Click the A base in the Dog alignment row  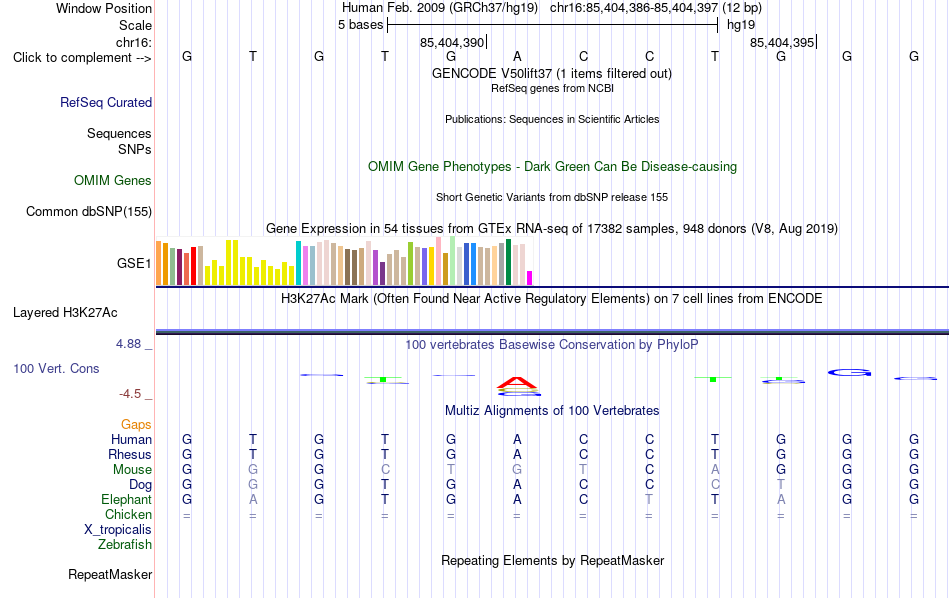pyautogui.click(x=517, y=485)
